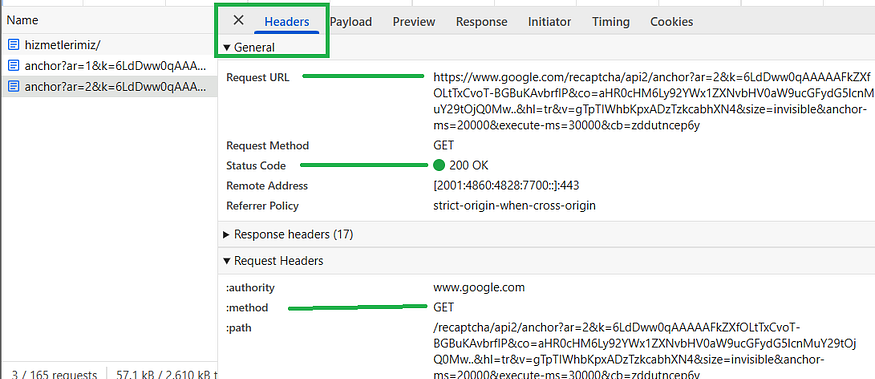Close the request details panel
Viewport: 875px width, 379px height.
pyautogui.click(x=238, y=21)
